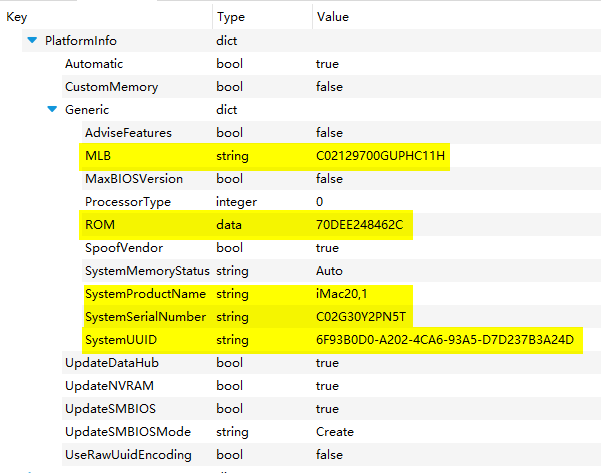Click the Value column header
Viewport: 601px width, 473px height.
[x=332, y=17]
